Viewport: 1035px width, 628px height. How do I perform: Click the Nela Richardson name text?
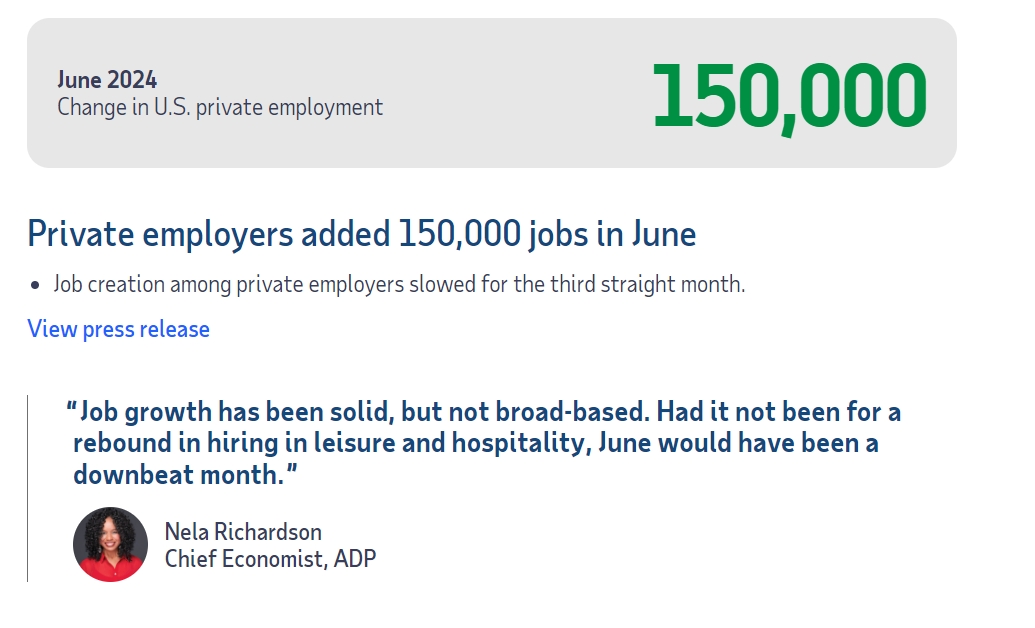pos(243,531)
